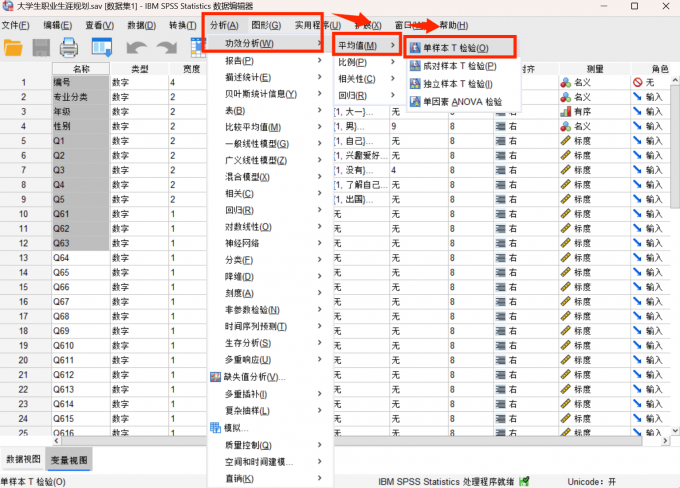Screen dimensions: 680x488
Task: Click the Open folder toolbar icon
Action: (13, 47)
